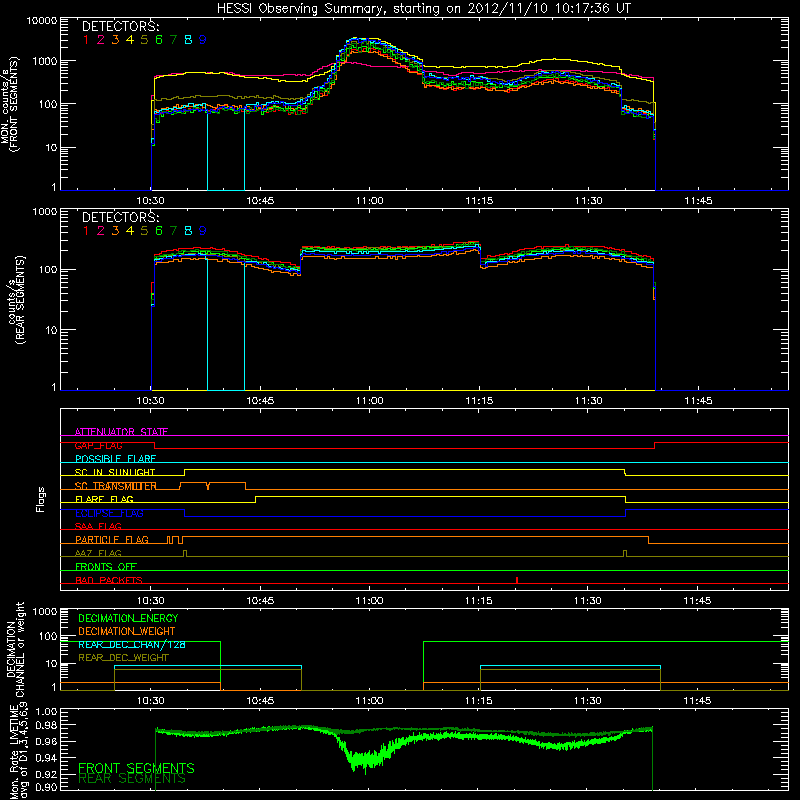
Task: Click the PARTICLE_FLAG label
Action: click(112, 539)
